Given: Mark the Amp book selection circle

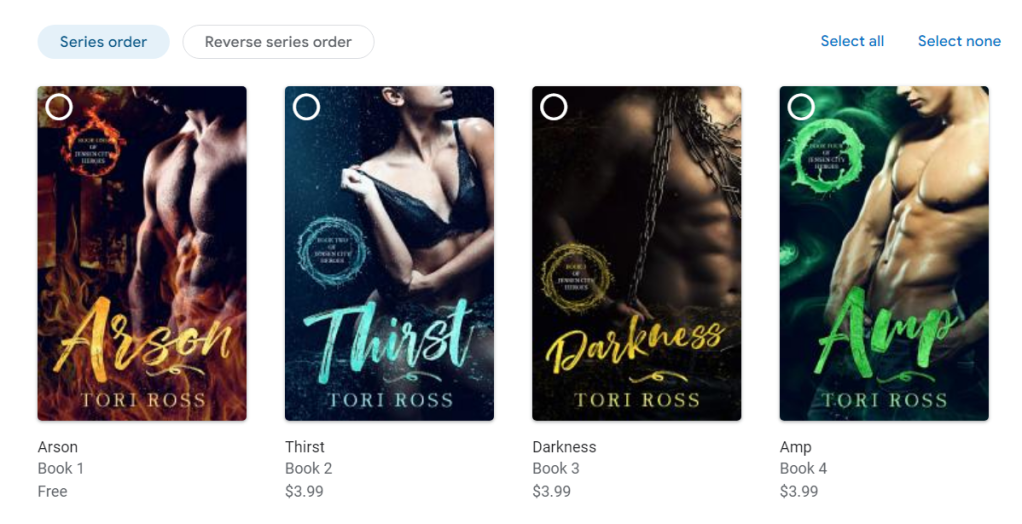Looking at the screenshot, I should pos(801,107).
